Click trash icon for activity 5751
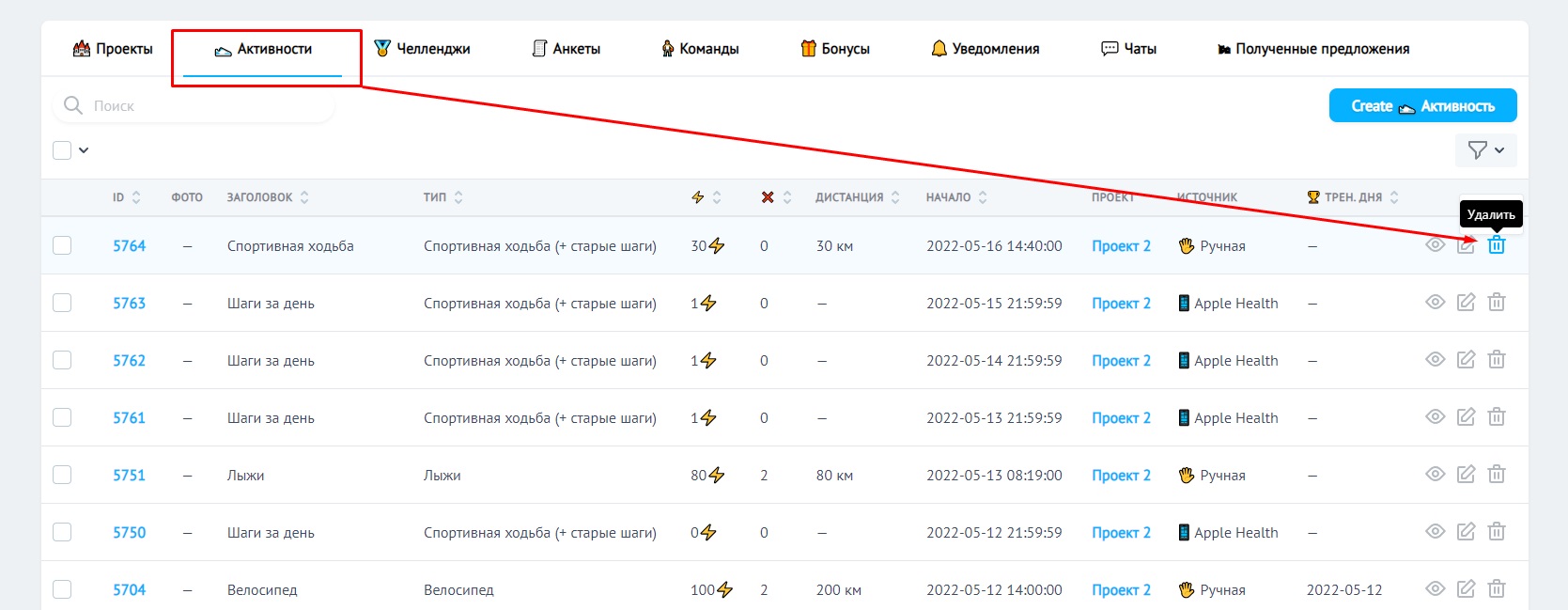Screen dimensions: 1568x610 (x=1496, y=475)
